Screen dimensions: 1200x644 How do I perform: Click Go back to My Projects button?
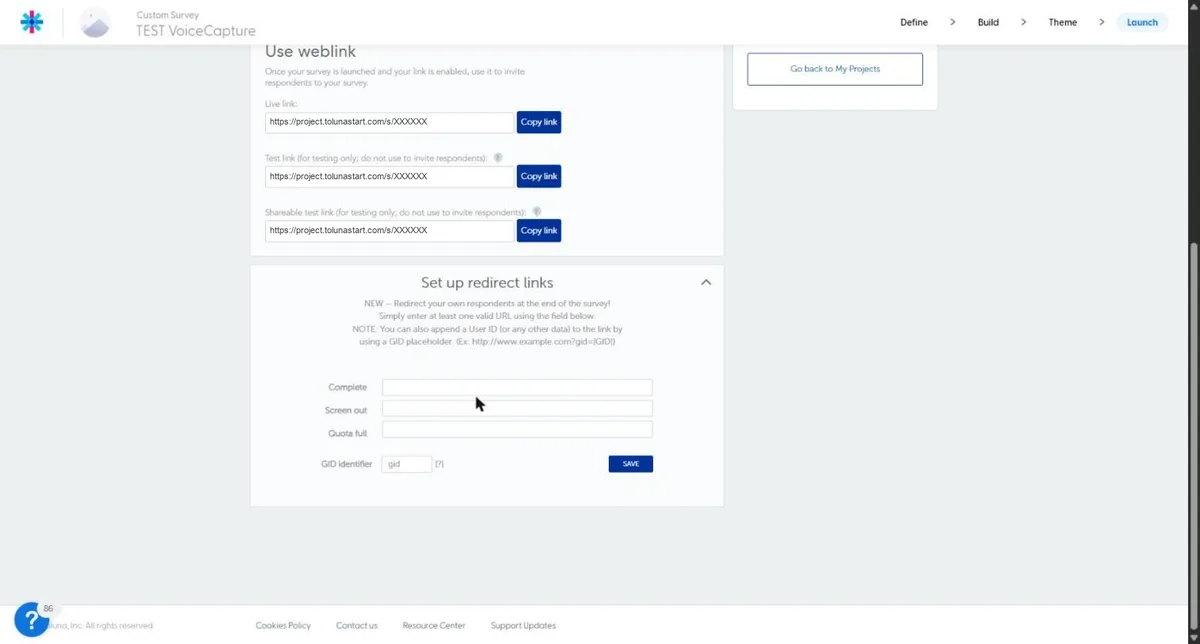(x=835, y=69)
